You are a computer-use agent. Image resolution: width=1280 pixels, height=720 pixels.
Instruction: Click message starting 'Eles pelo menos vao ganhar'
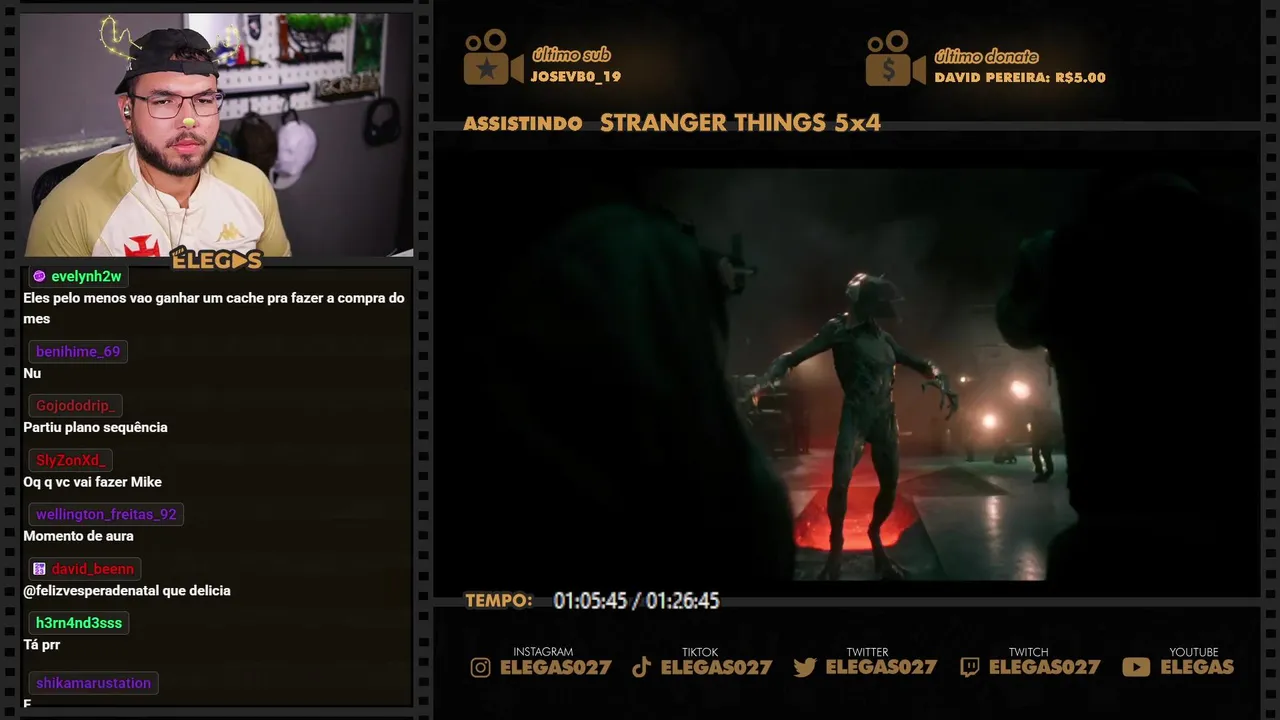(214, 308)
